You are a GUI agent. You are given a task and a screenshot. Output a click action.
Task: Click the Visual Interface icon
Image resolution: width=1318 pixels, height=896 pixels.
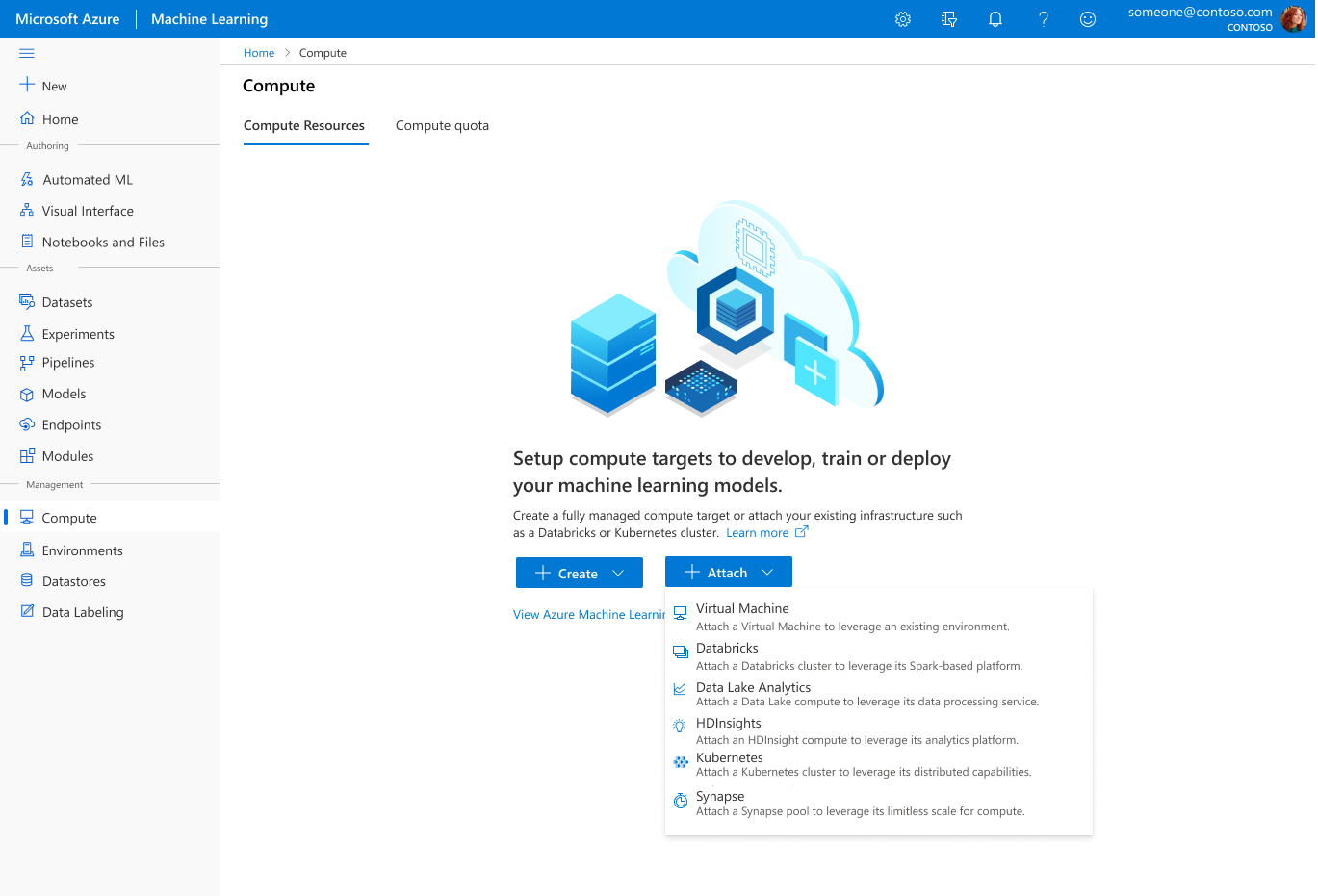(x=27, y=210)
